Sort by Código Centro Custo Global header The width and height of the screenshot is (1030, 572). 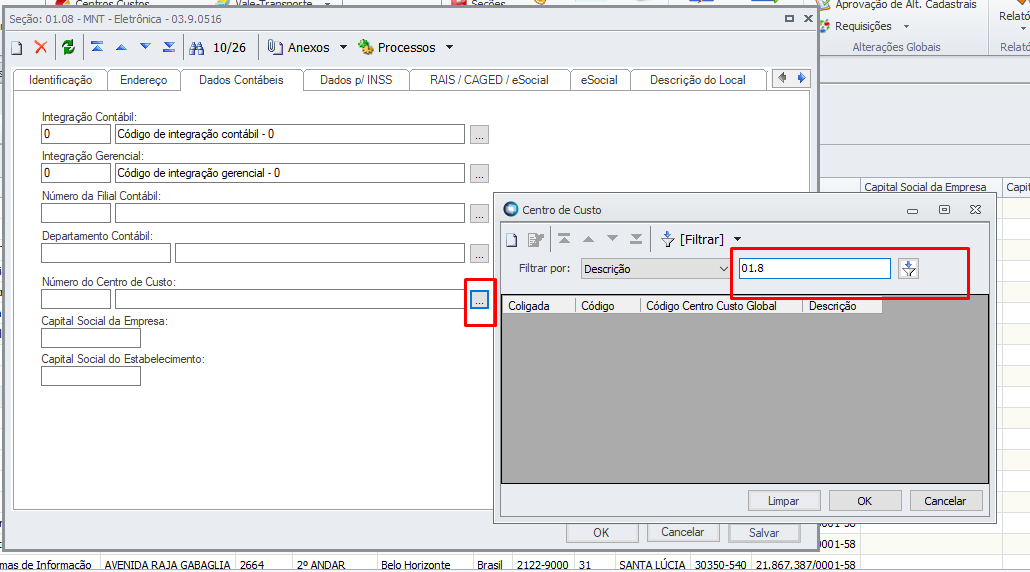click(x=721, y=306)
